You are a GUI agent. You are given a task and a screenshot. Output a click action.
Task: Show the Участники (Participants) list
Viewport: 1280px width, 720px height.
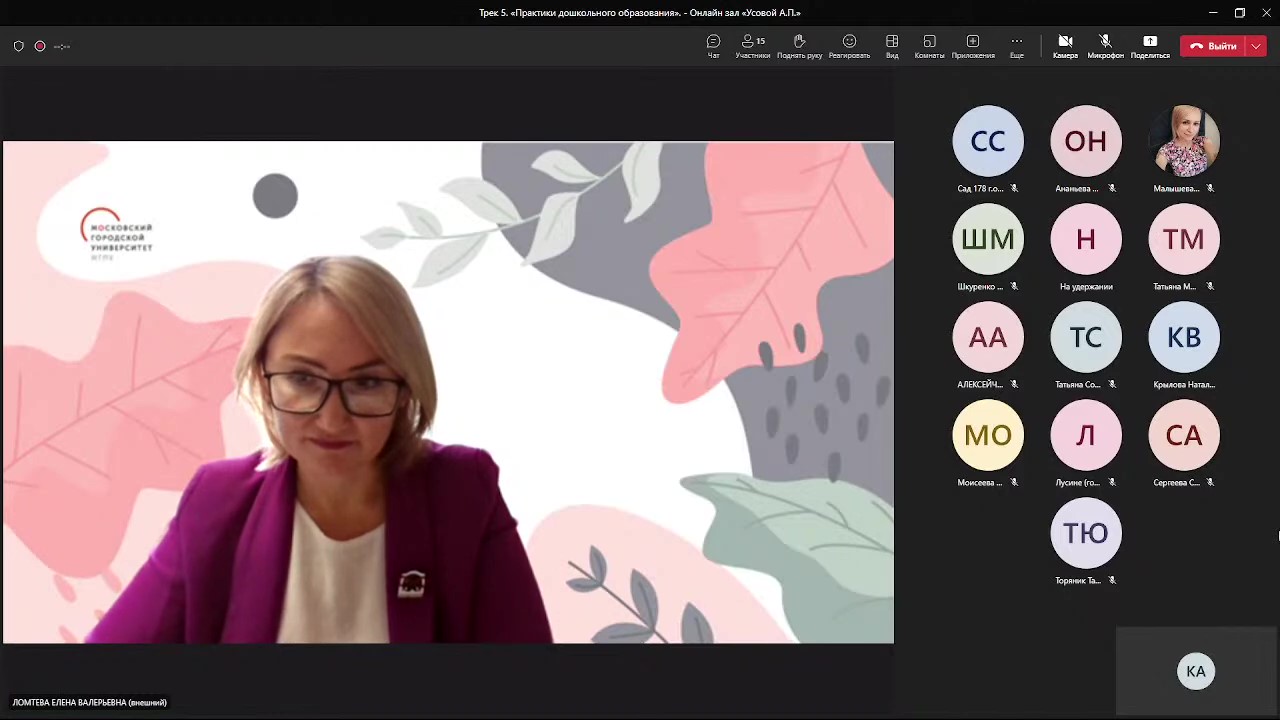(x=752, y=45)
